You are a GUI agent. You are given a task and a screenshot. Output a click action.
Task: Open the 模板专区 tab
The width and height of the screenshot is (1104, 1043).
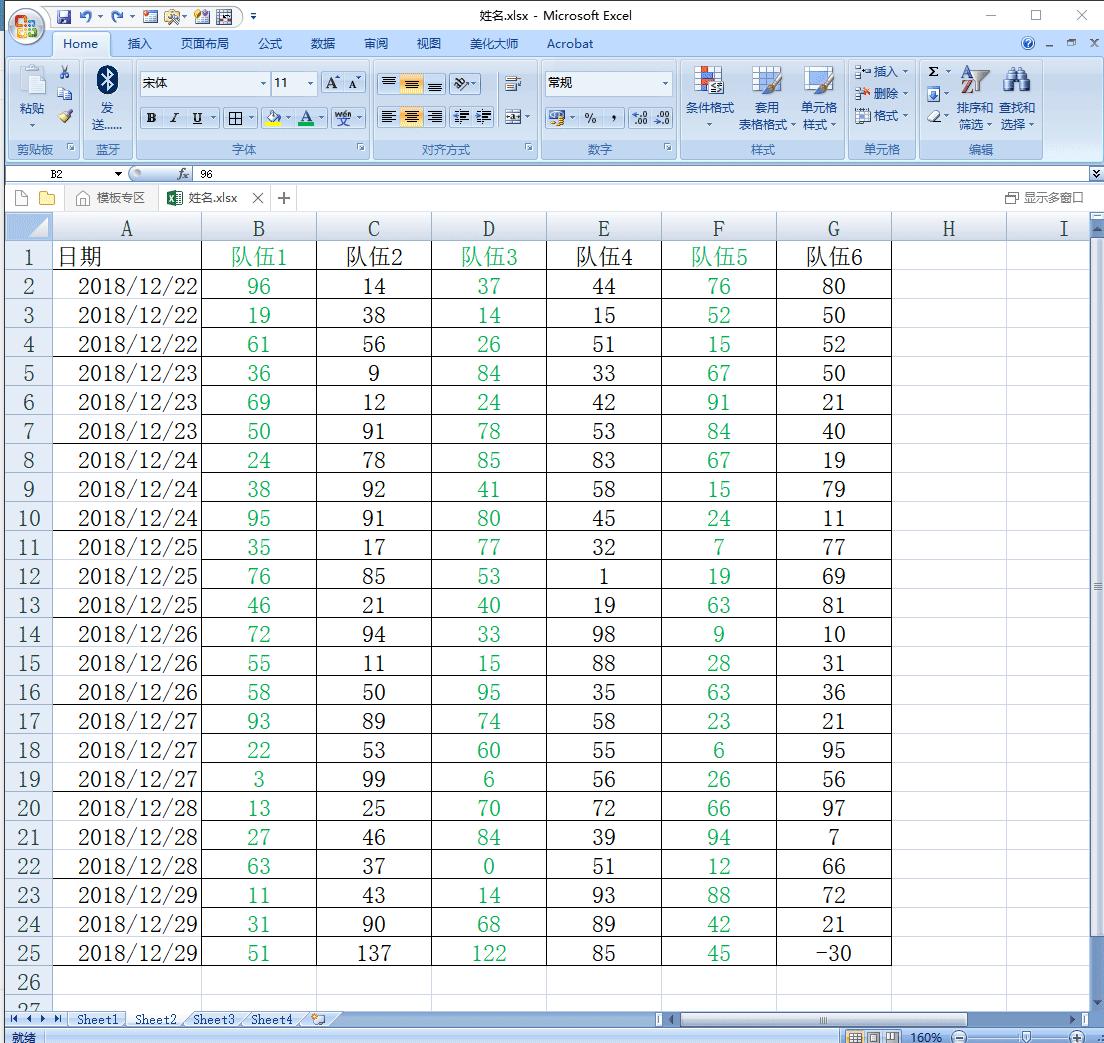(111, 198)
